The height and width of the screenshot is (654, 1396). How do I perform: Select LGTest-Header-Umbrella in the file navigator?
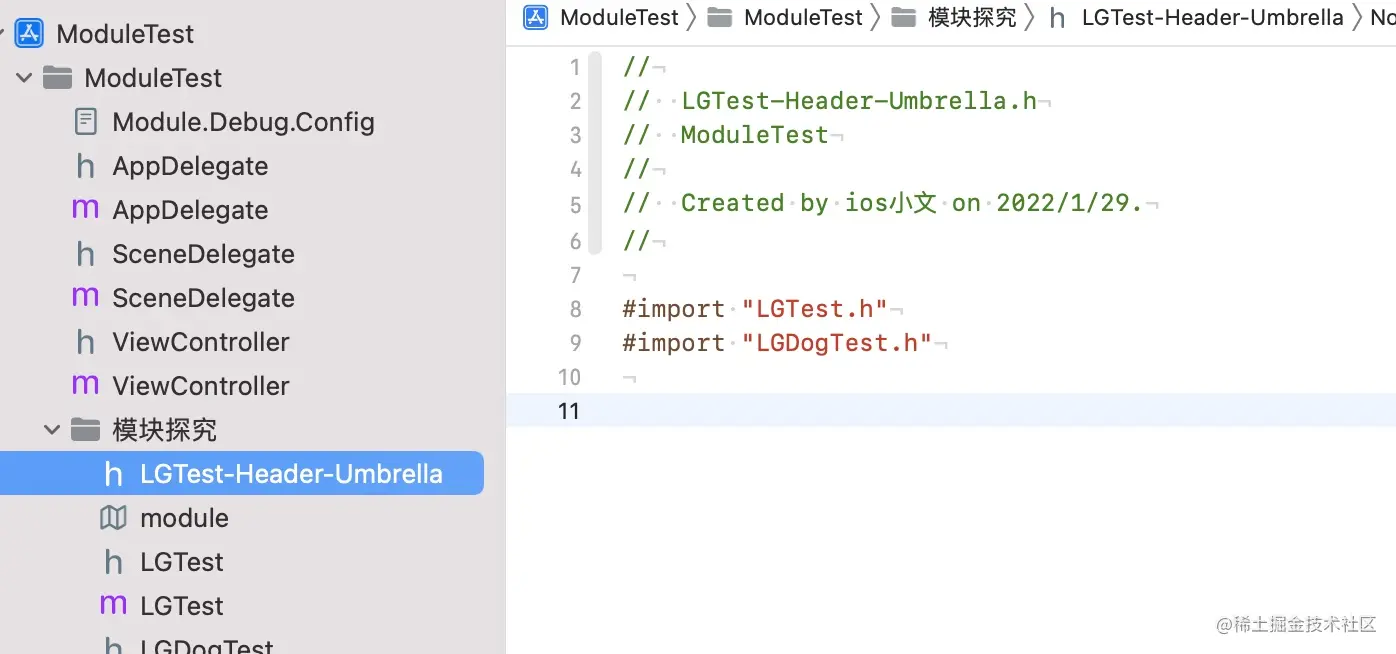click(x=291, y=474)
